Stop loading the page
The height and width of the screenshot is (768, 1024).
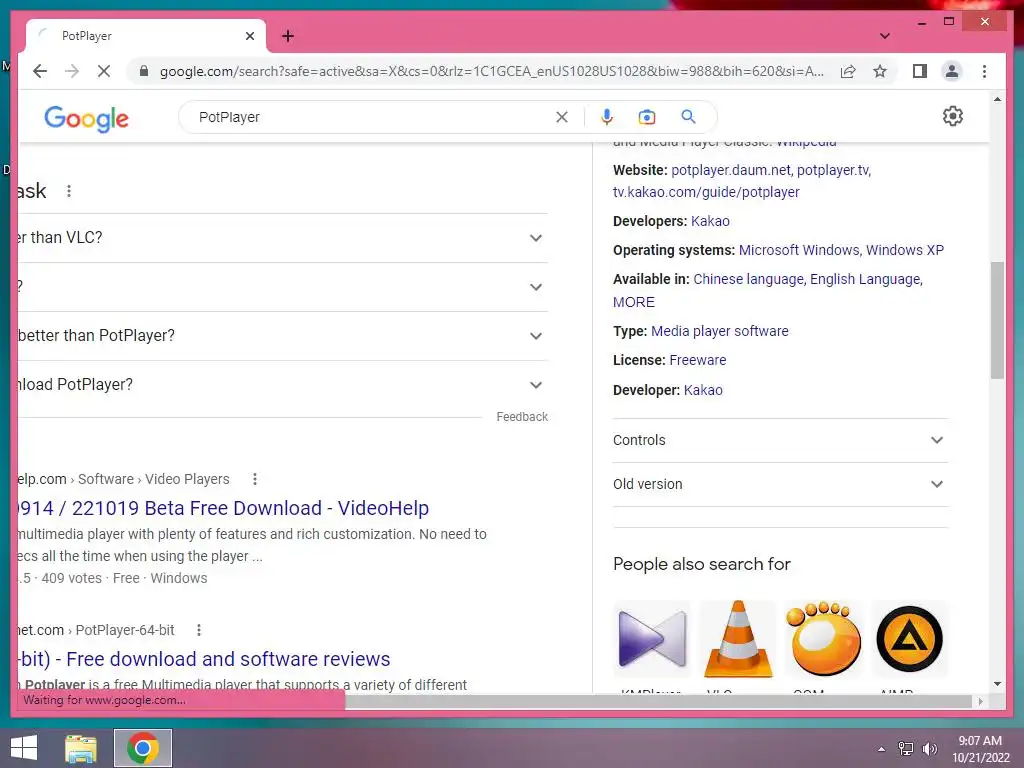click(104, 71)
